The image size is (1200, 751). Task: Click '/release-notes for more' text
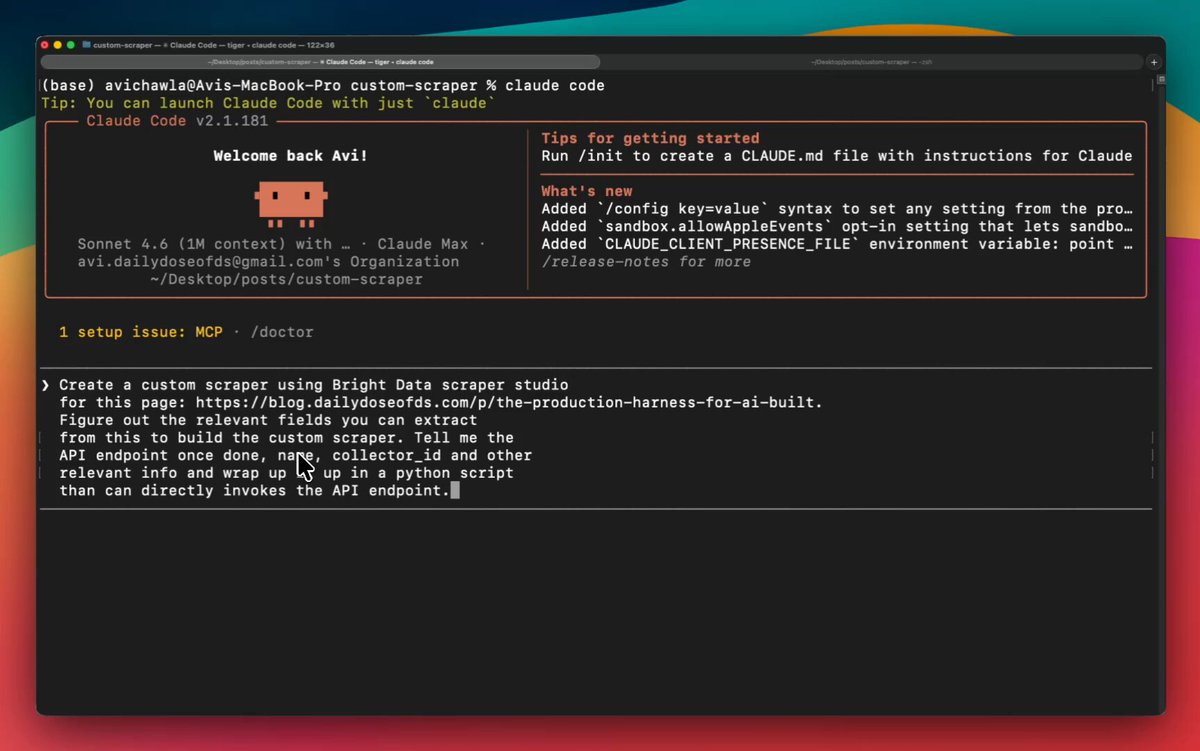pyautogui.click(x=646, y=262)
